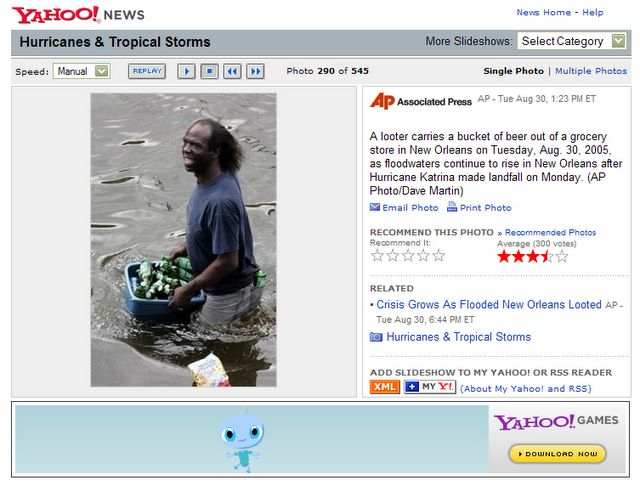Open Crisis Grows As Flooded New Orleans Looted
This screenshot has height=486, width=640.
click(489, 304)
